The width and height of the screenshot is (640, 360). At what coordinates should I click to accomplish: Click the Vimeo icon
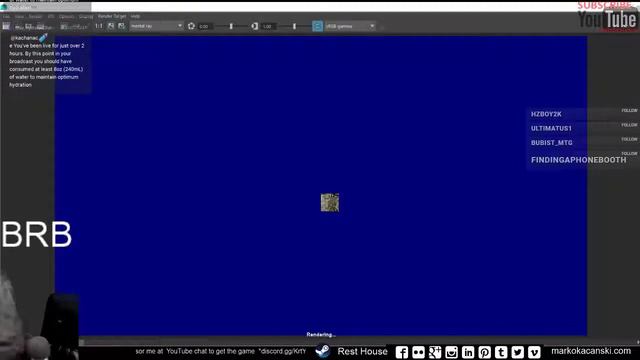(534, 352)
